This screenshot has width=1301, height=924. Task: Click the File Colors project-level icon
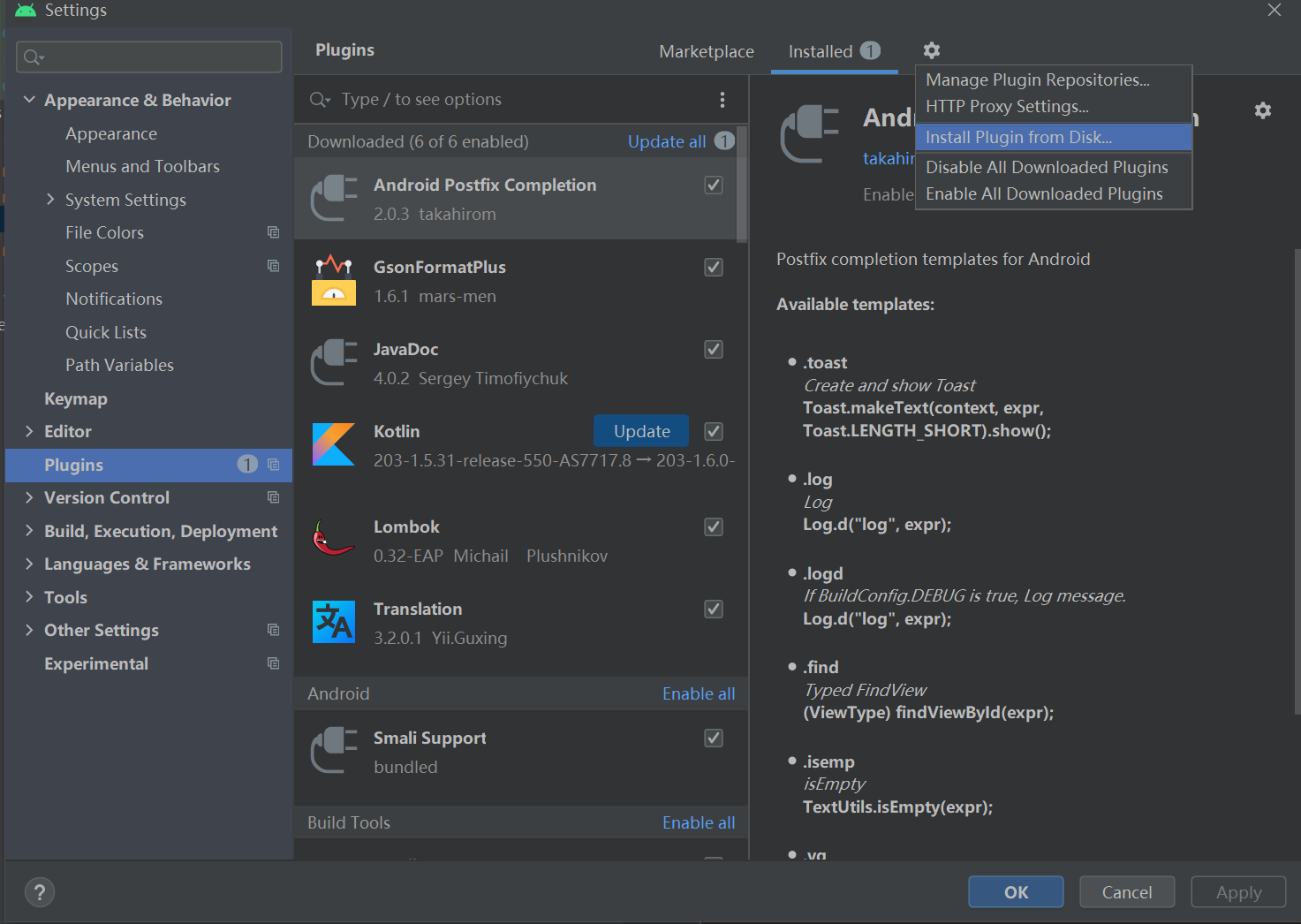pos(274,232)
